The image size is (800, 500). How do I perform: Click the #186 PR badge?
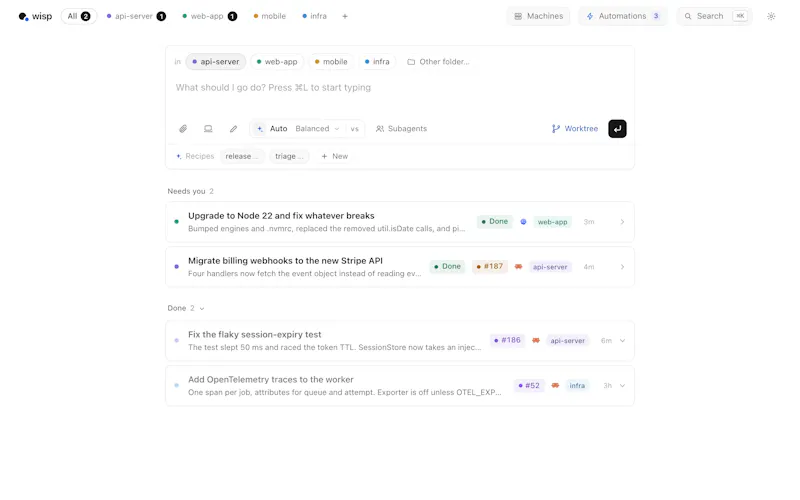pyautogui.click(x=508, y=340)
